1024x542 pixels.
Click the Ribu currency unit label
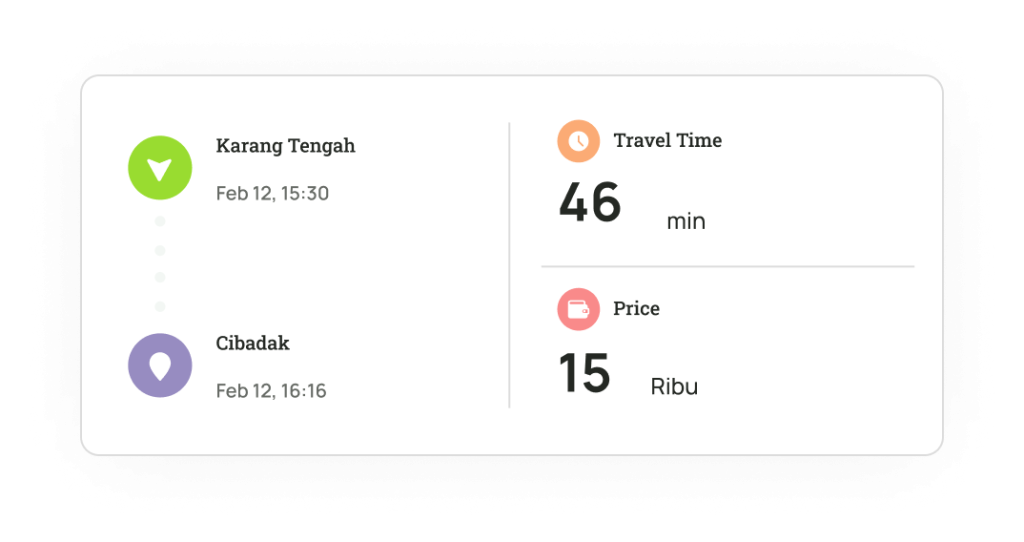pyautogui.click(x=674, y=387)
